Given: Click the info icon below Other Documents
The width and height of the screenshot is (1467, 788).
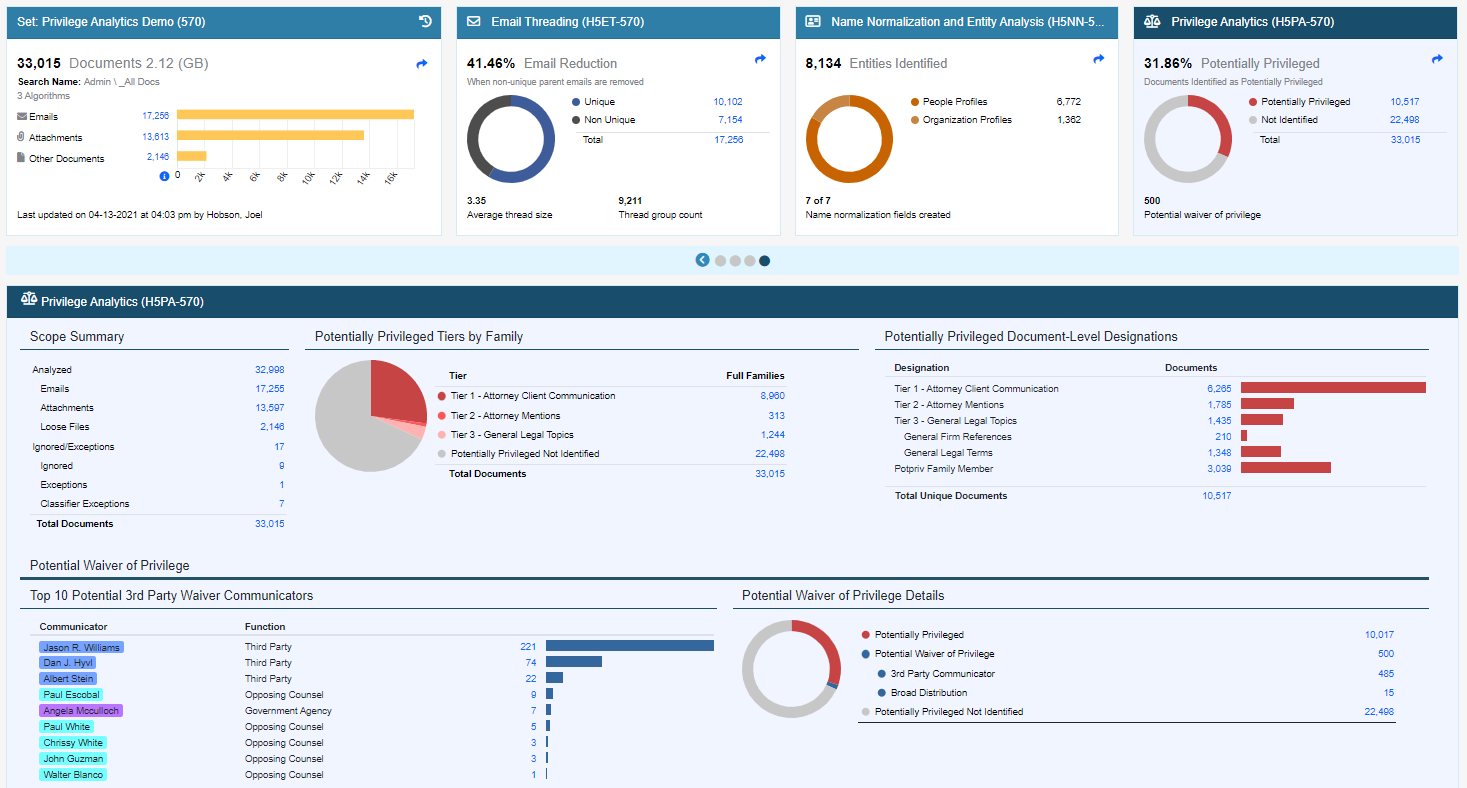Looking at the screenshot, I should click(x=164, y=176).
